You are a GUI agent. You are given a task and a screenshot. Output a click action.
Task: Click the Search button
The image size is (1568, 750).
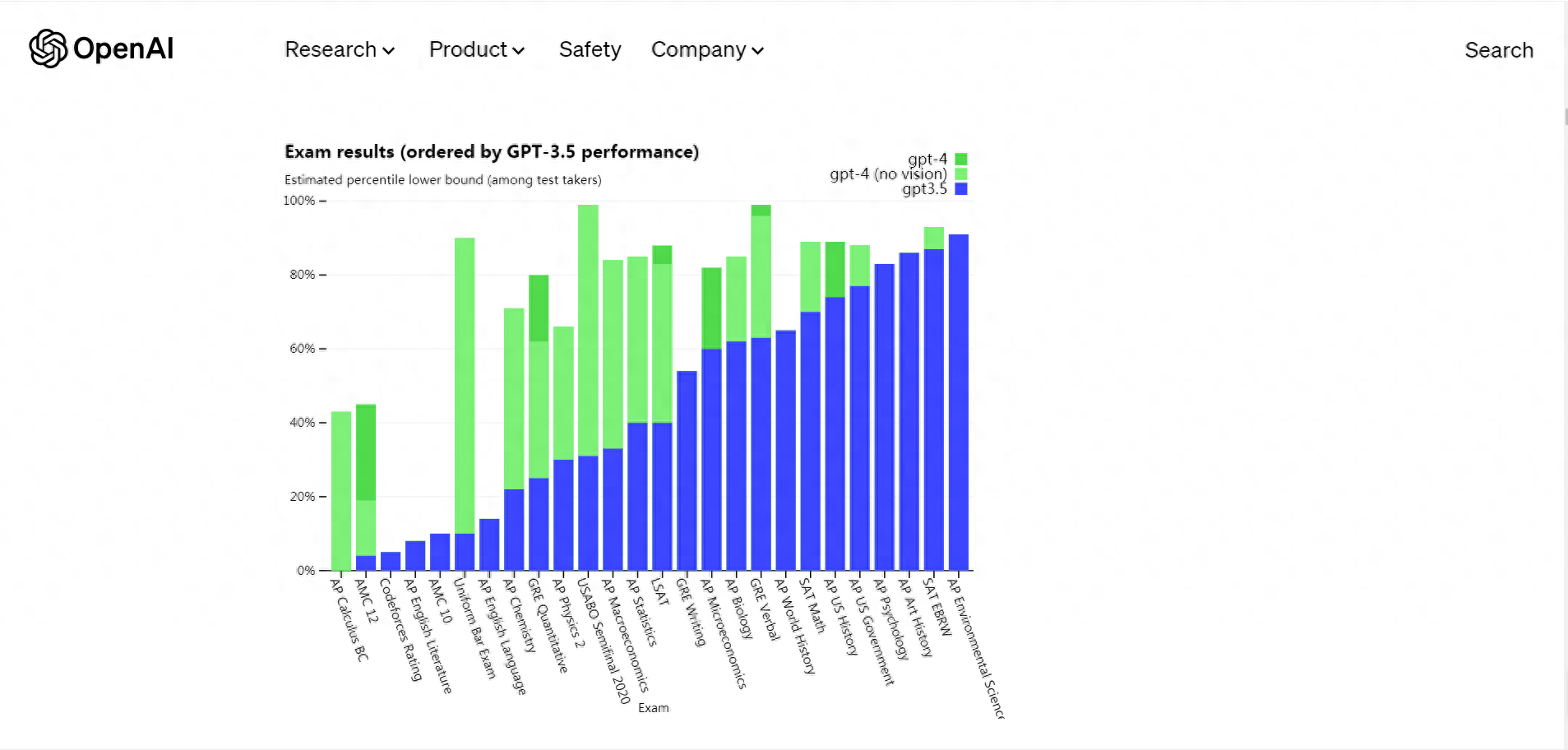tap(1499, 50)
